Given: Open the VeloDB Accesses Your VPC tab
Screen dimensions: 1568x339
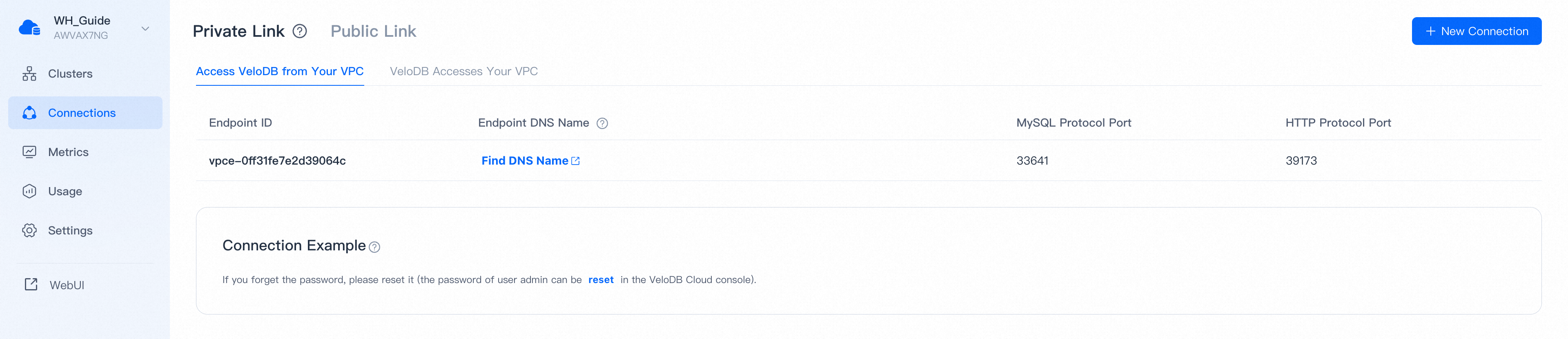Looking at the screenshot, I should point(463,71).
